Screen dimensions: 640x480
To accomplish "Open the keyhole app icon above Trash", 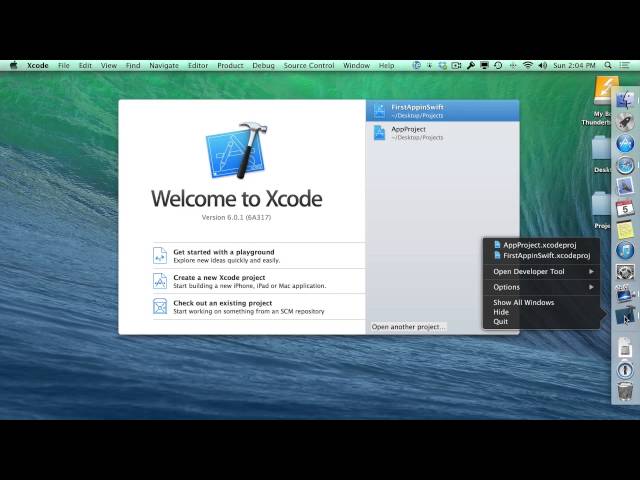I will pos(625,369).
